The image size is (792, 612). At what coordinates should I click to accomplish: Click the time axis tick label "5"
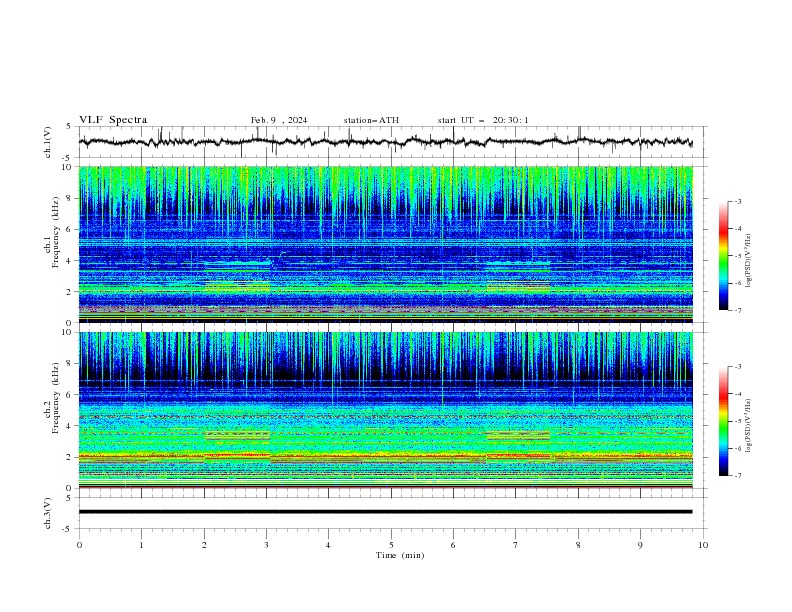[x=391, y=545]
